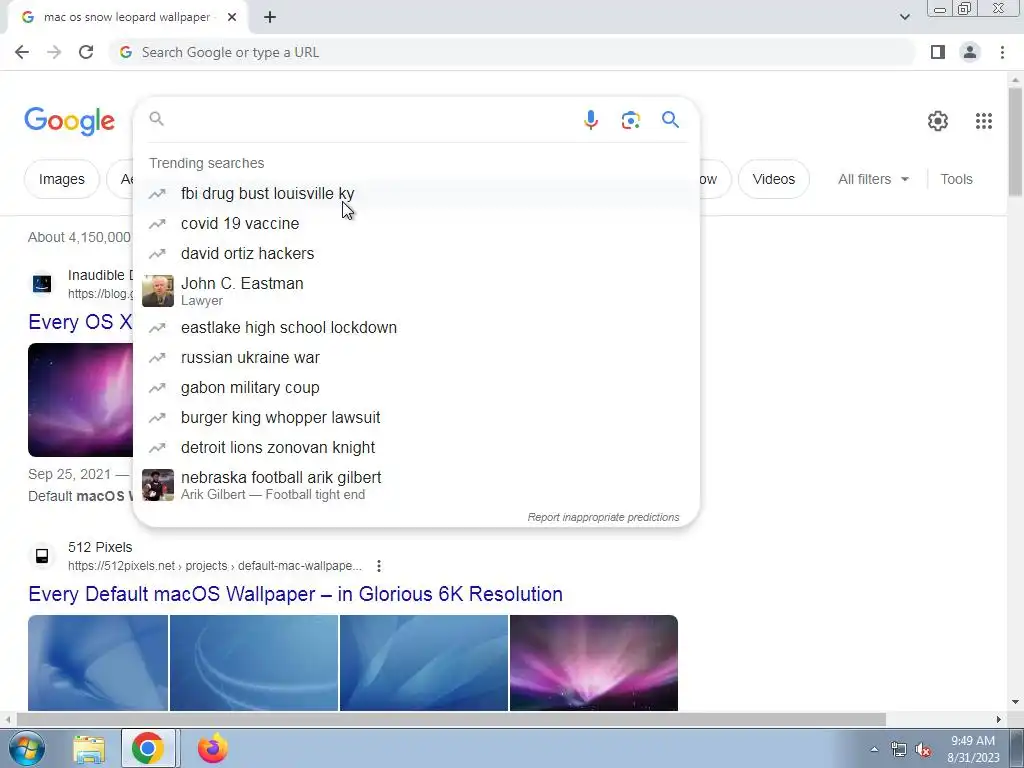Image resolution: width=1024 pixels, height=768 pixels.
Task: Click the Inaudible blog favicon
Action: pyautogui.click(x=42, y=283)
